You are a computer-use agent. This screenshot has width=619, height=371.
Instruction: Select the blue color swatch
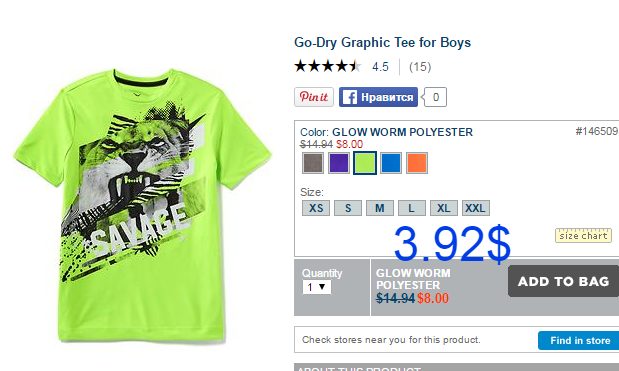click(x=391, y=163)
